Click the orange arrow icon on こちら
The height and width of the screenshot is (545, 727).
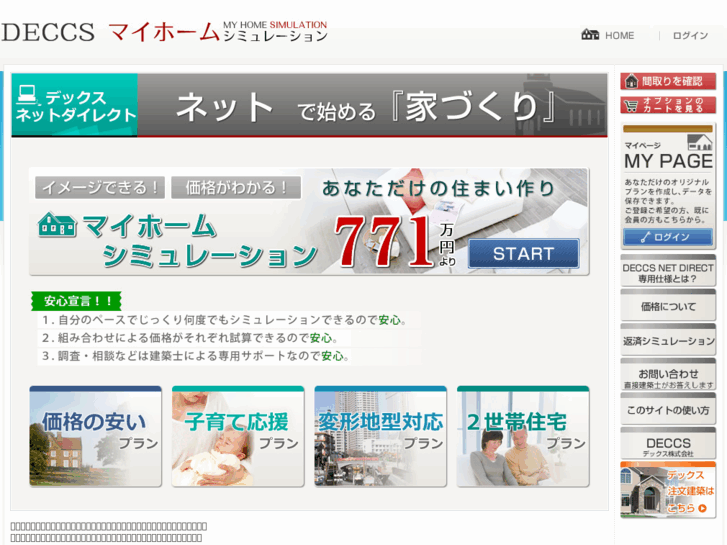tap(702, 508)
